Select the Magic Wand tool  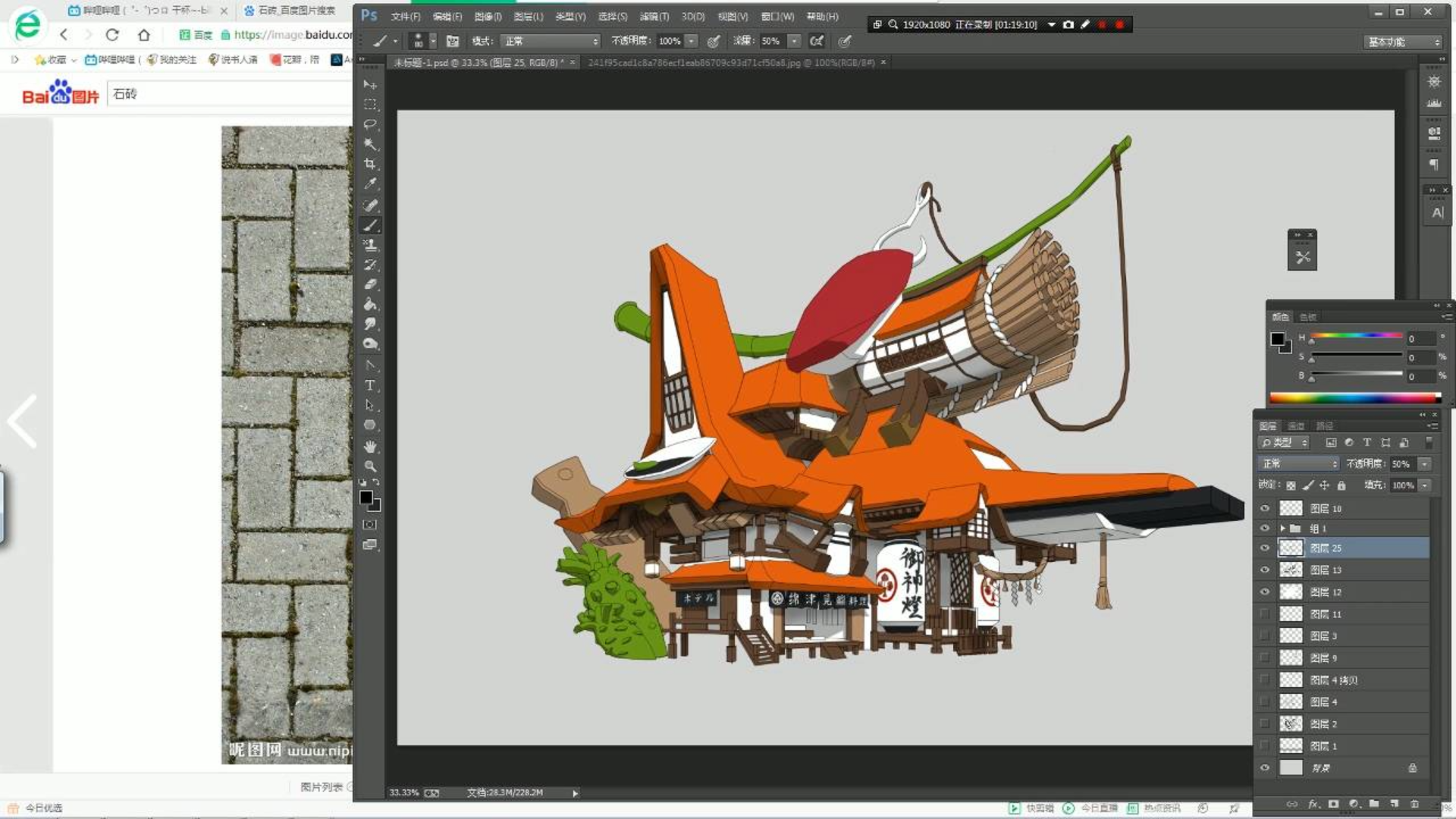pyautogui.click(x=370, y=143)
